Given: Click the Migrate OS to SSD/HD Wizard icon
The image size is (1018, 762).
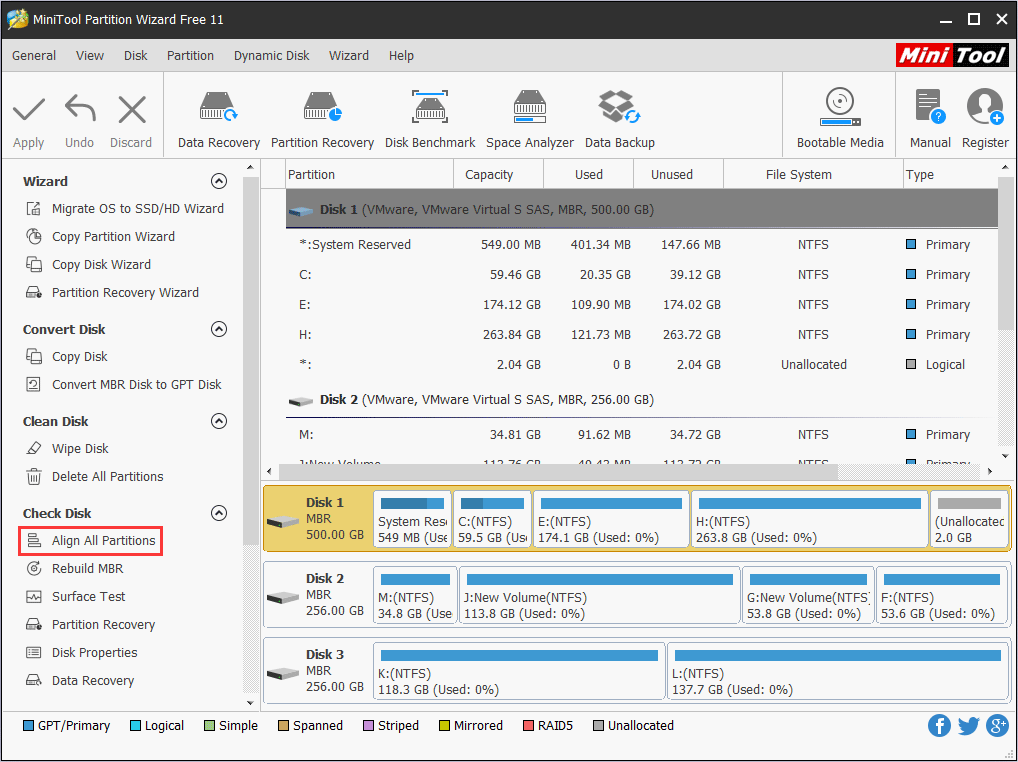Looking at the screenshot, I should click(33, 208).
